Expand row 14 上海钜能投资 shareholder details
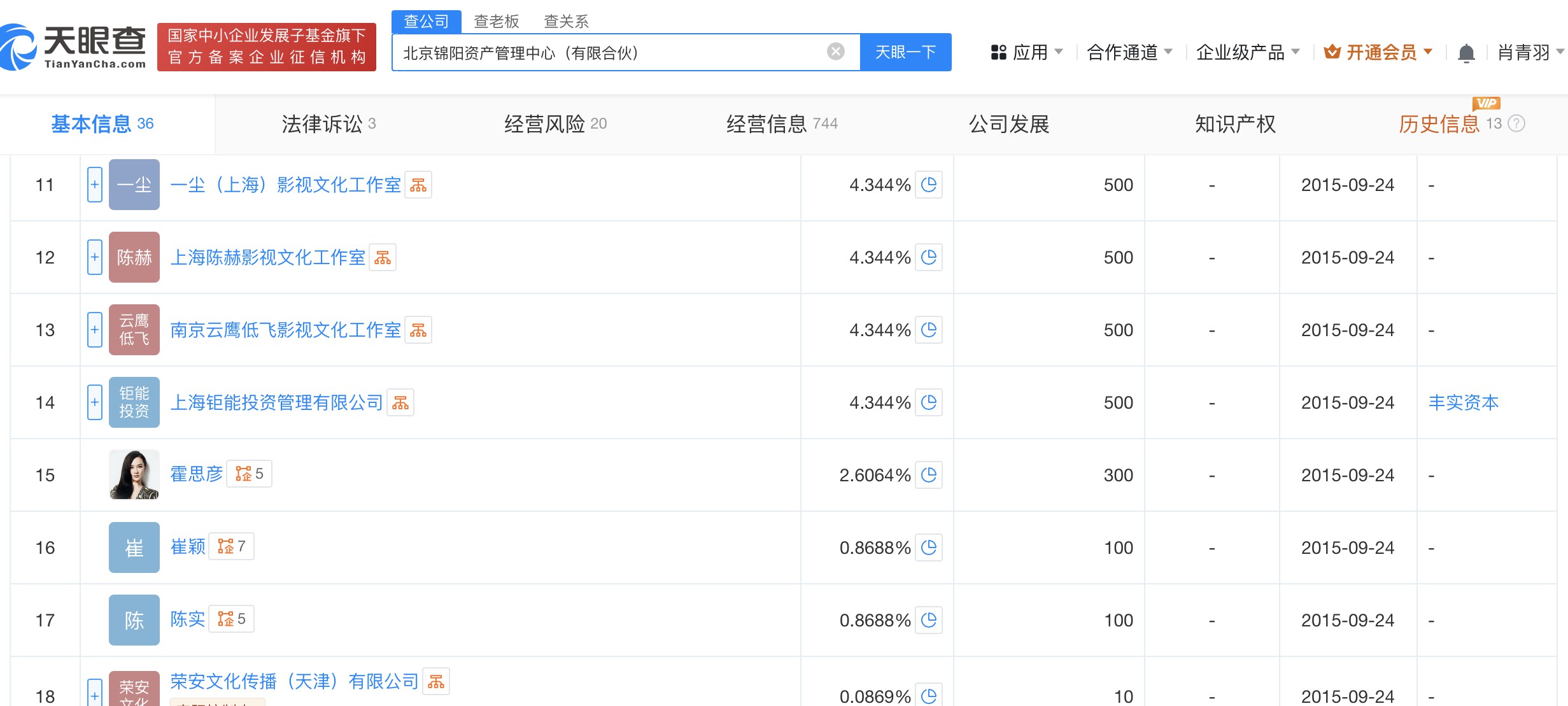Screen dimensions: 1568x706 [x=95, y=402]
